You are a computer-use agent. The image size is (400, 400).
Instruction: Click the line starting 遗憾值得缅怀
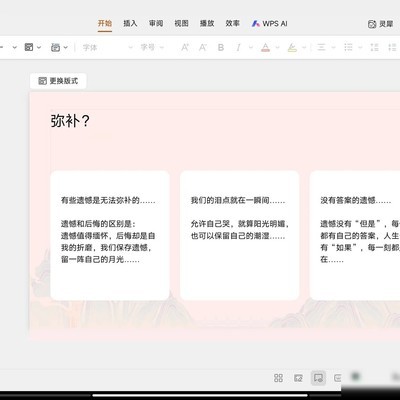[x=108, y=236]
